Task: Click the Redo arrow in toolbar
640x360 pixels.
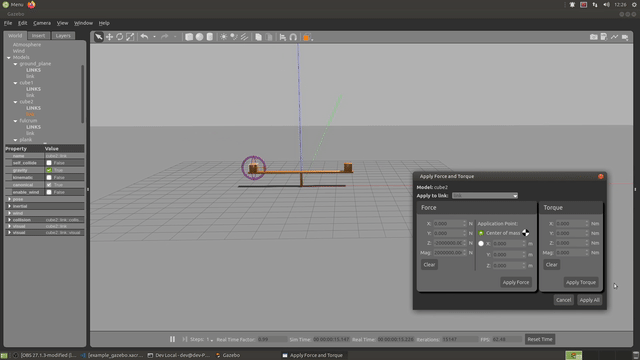Action: coord(164,37)
